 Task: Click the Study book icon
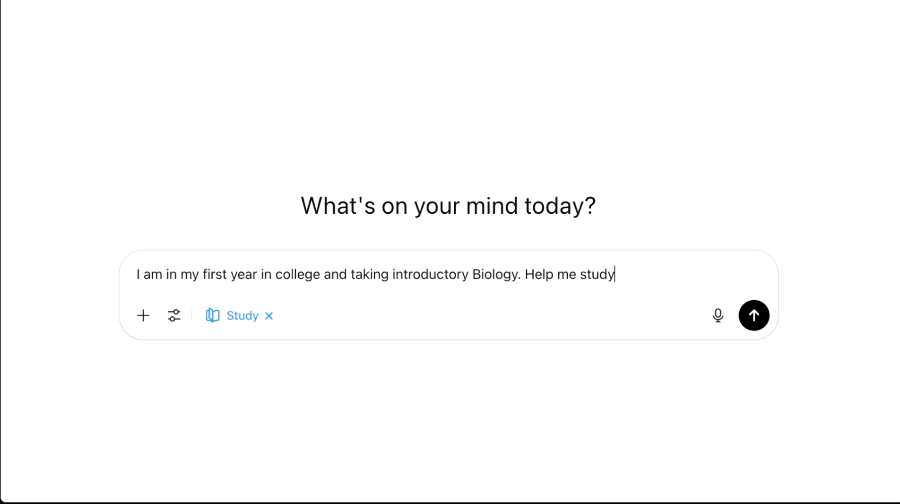click(212, 315)
